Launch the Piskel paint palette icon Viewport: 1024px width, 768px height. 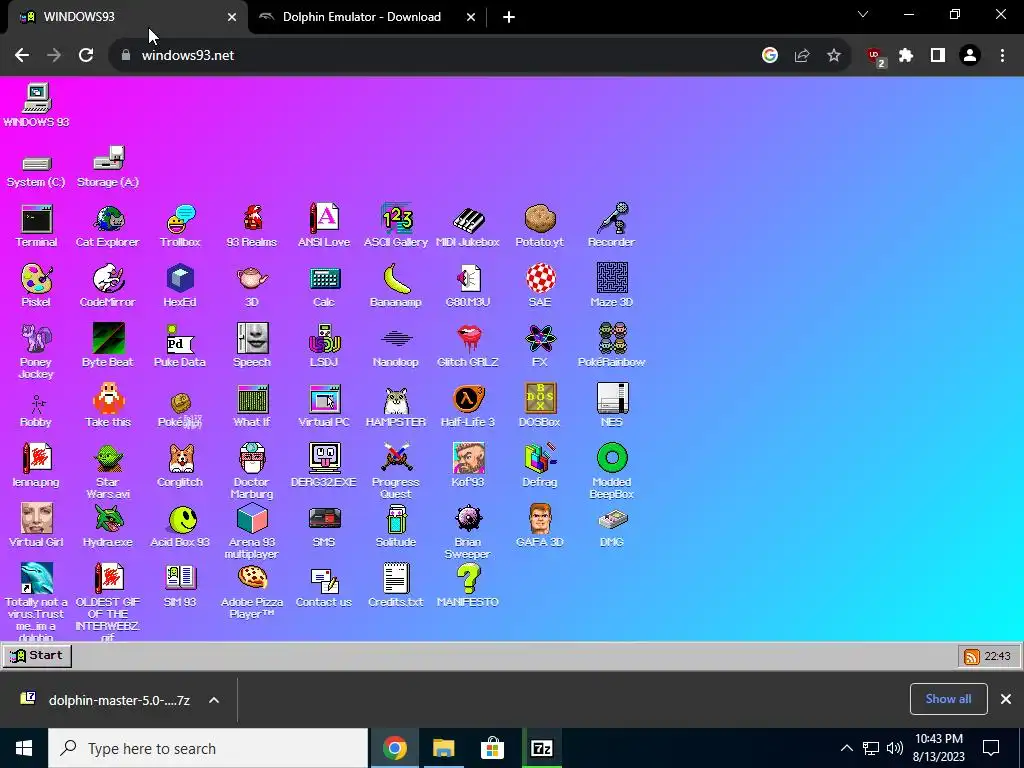click(36, 286)
